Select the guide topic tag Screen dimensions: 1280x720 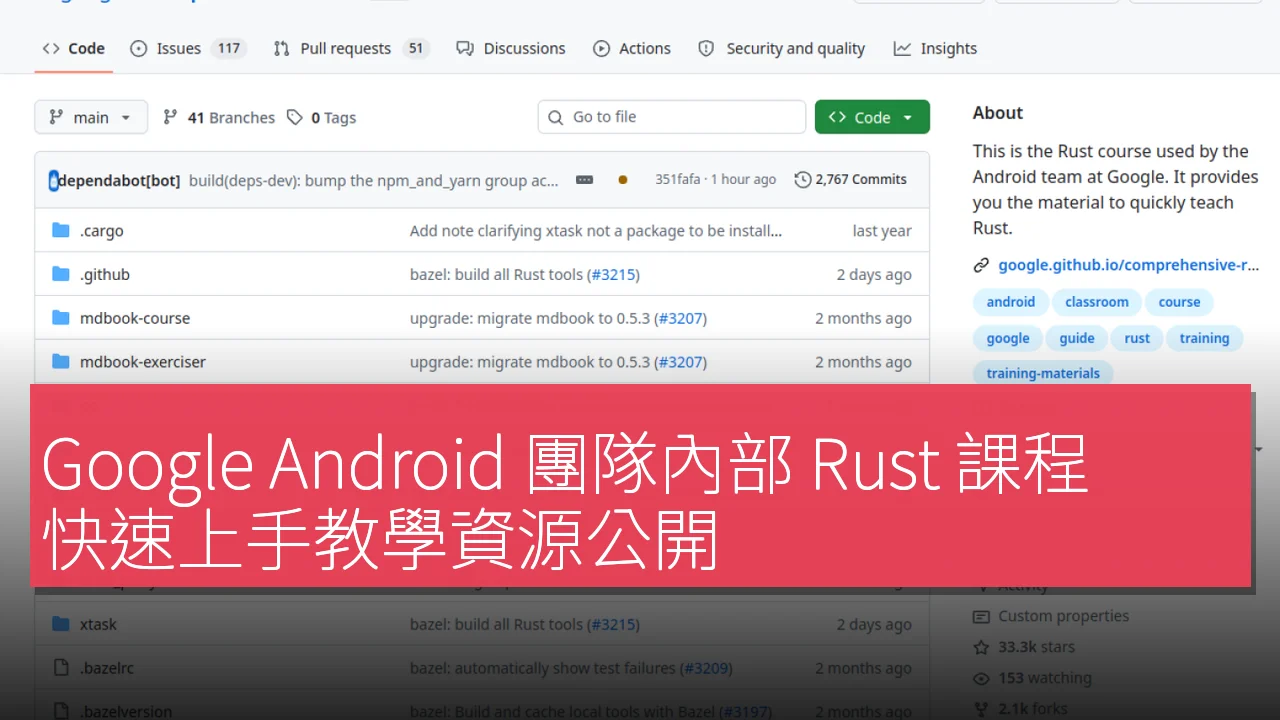click(1077, 338)
